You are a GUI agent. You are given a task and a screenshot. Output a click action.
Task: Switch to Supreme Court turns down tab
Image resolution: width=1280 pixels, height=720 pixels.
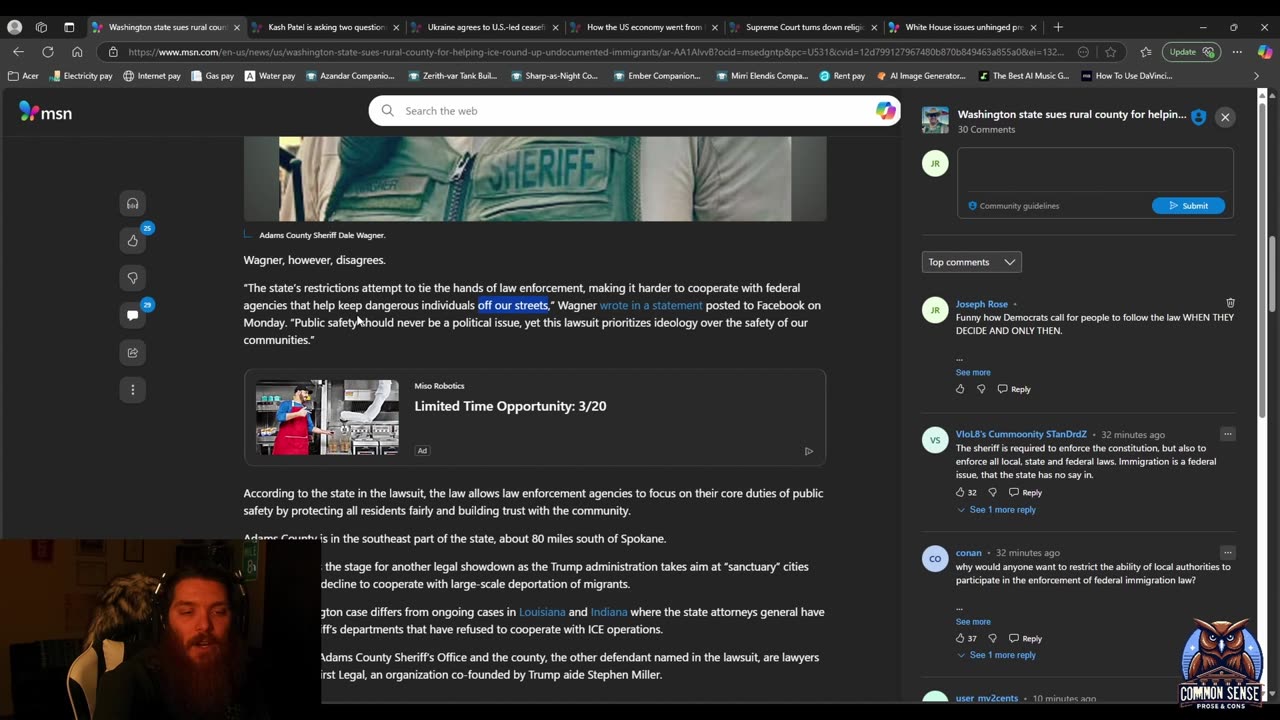[x=803, y=27]
